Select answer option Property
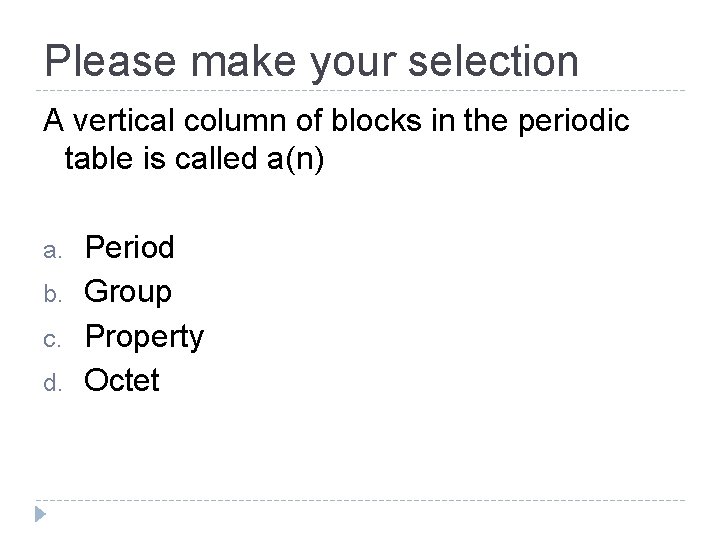Screen dimensions: 720x540 (x=145, y=337)
